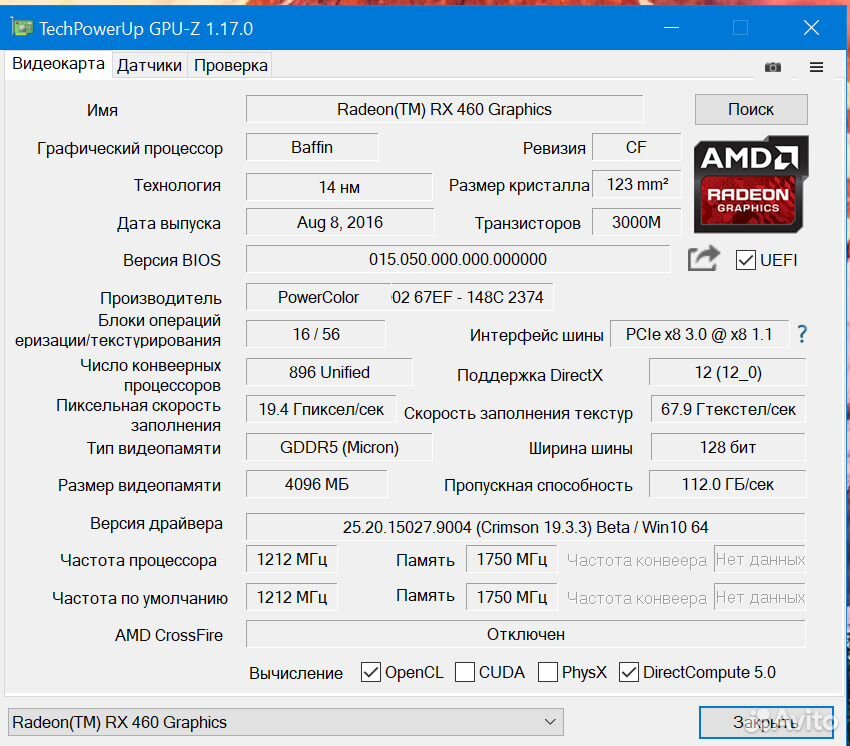This screenshot has width=850, height=746.
Task: Click the 67.9 Гтекстел/сек value
Action: 728,409
